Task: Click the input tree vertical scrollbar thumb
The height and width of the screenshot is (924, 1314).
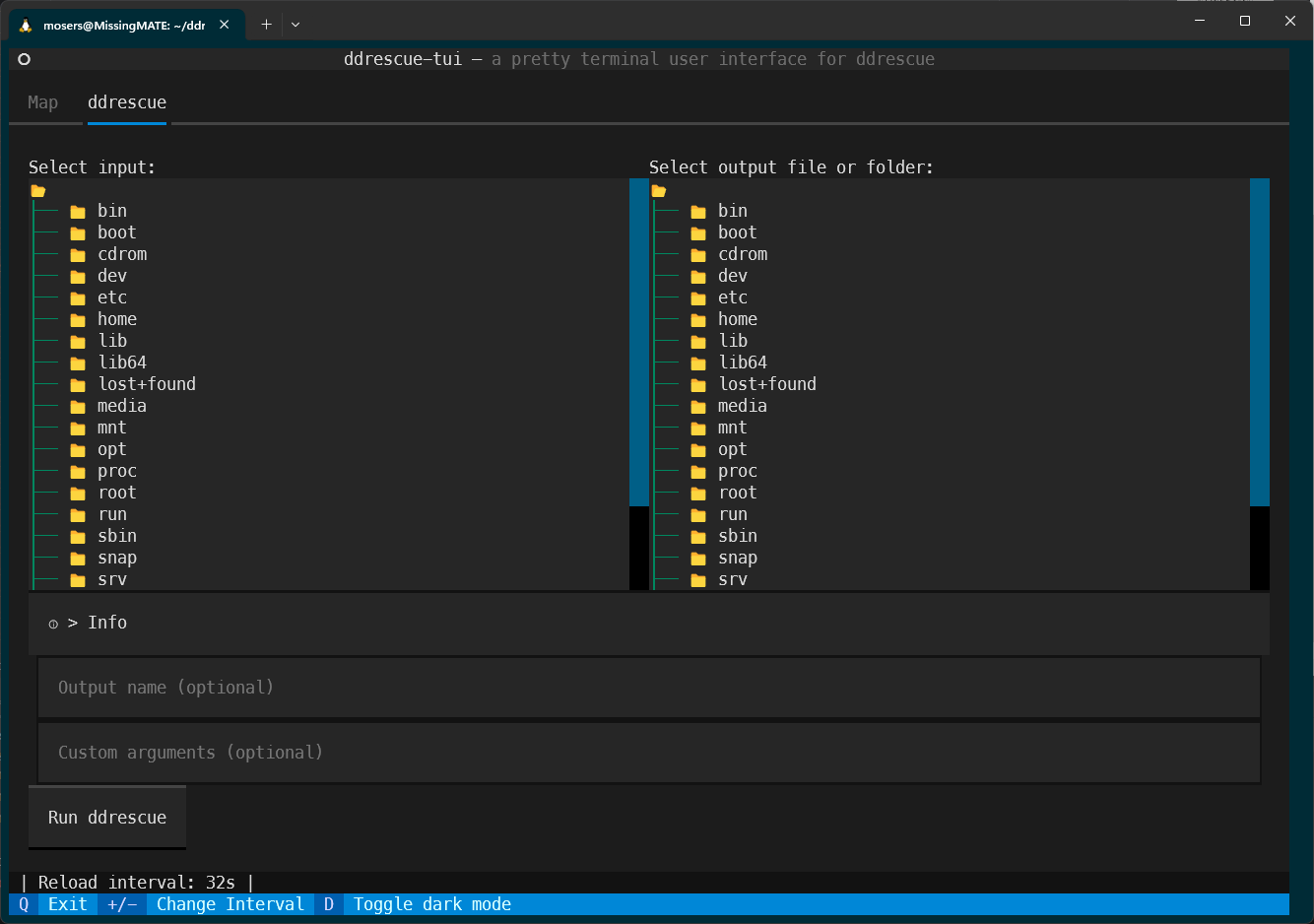Action: tap(639, 342)
